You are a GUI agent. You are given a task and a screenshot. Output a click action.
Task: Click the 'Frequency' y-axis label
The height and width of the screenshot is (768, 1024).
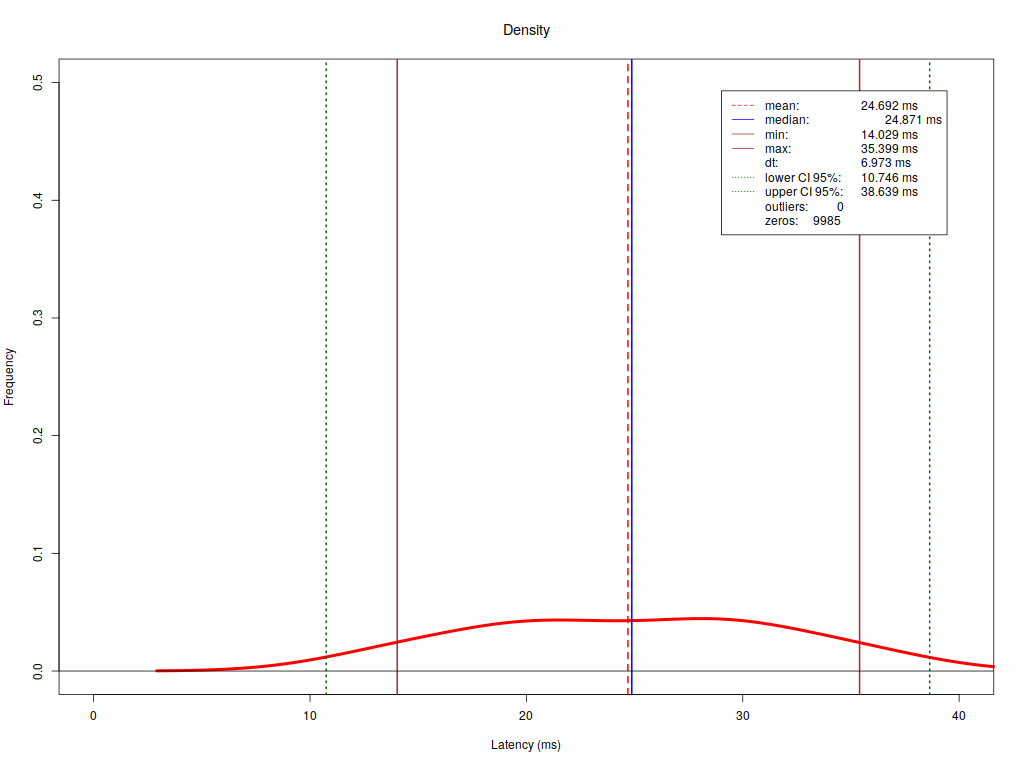click(x=9, y=377)
